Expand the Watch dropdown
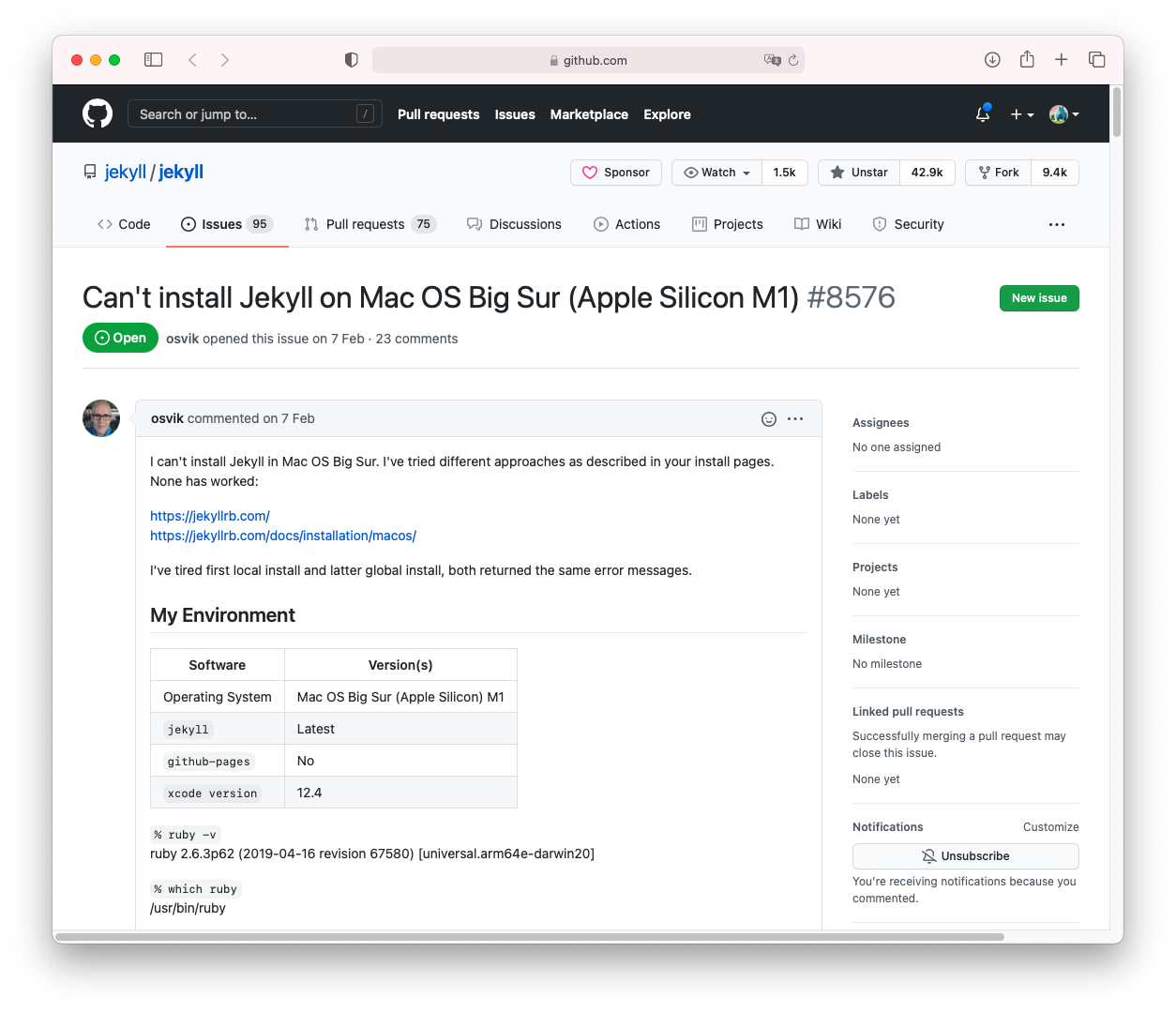This screenshot has width=1176, height=1013. pos(717,173)
